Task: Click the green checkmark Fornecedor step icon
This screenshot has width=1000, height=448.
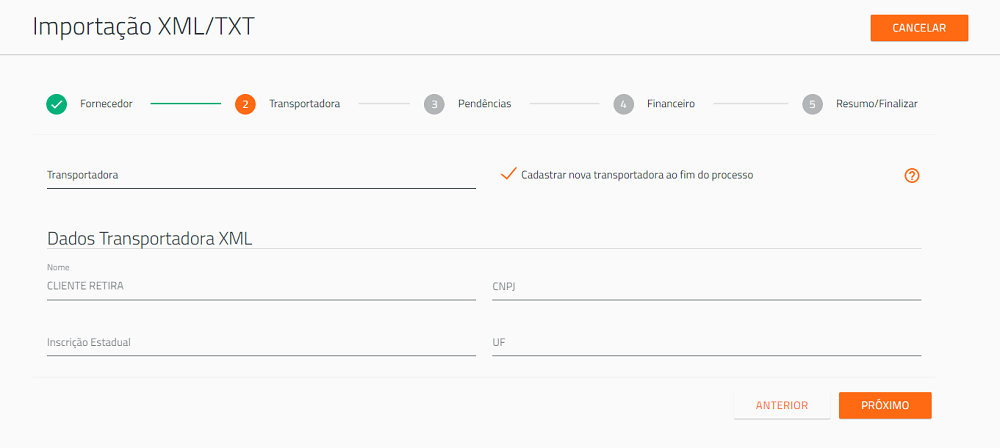Action: (x=56, y=104)
